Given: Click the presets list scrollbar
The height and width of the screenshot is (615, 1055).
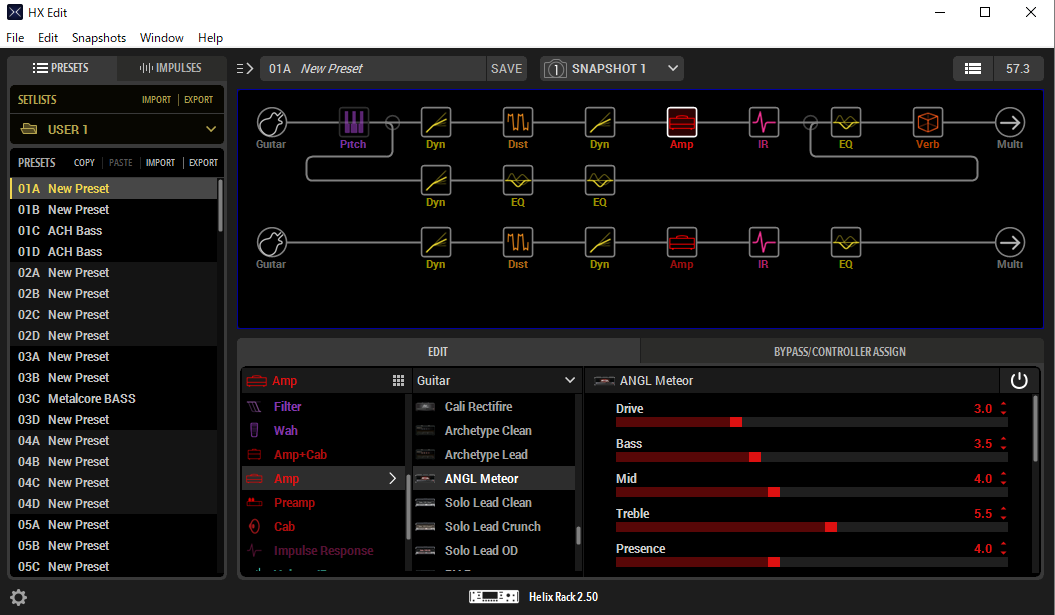Looking at the screenshot, I should click(x=220, y=206).
